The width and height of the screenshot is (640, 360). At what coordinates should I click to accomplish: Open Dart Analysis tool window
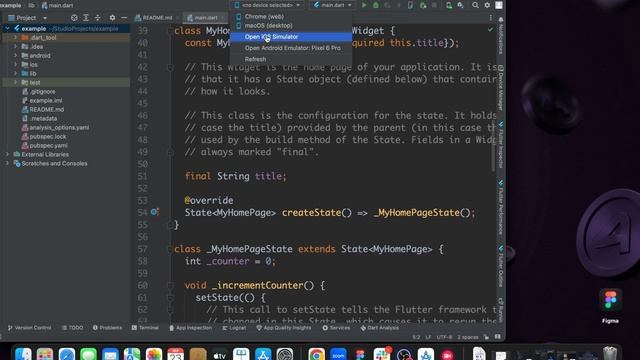379,327
